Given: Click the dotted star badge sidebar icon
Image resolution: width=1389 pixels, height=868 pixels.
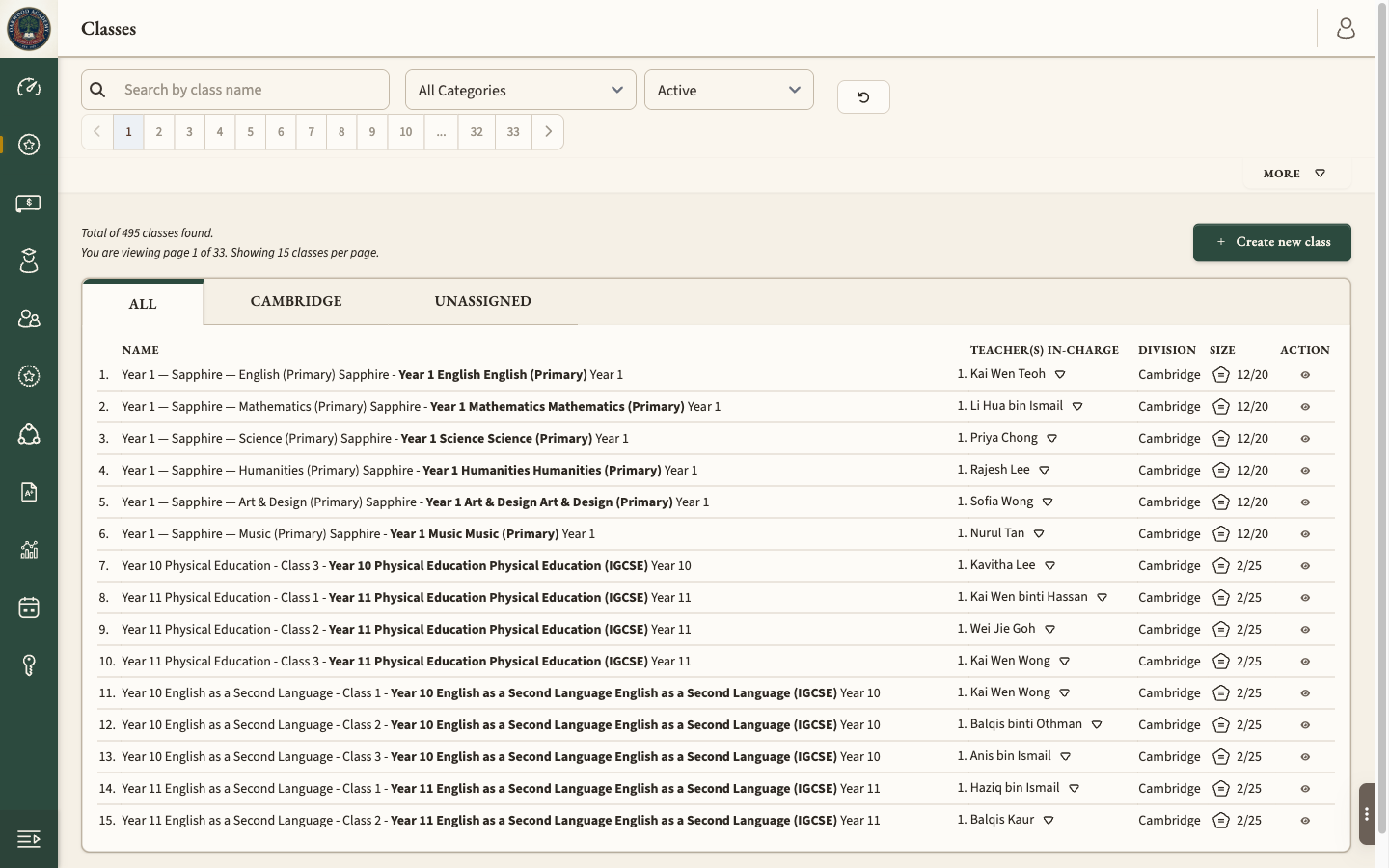Looking at the screenshot, I should click(x=29, y=376).
